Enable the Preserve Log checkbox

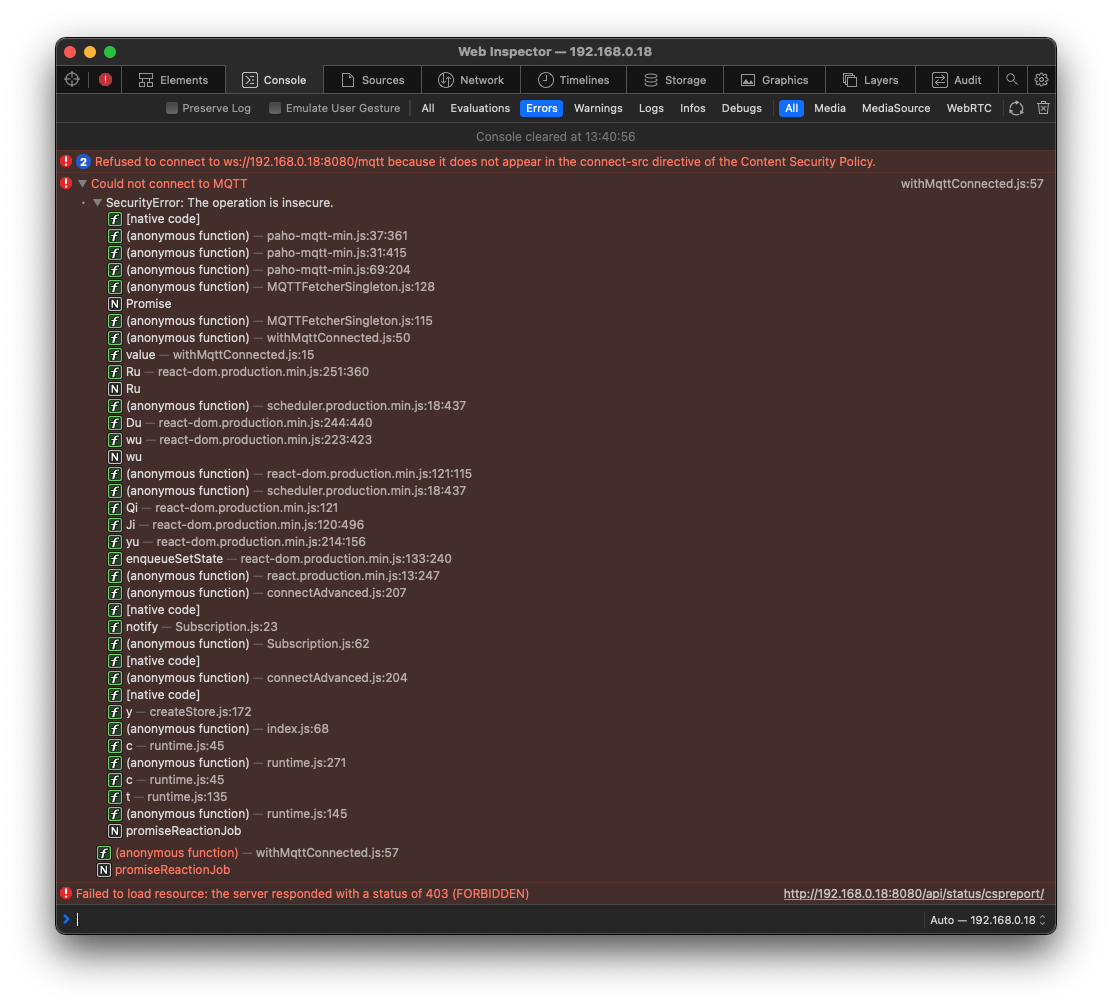point(172,108)
